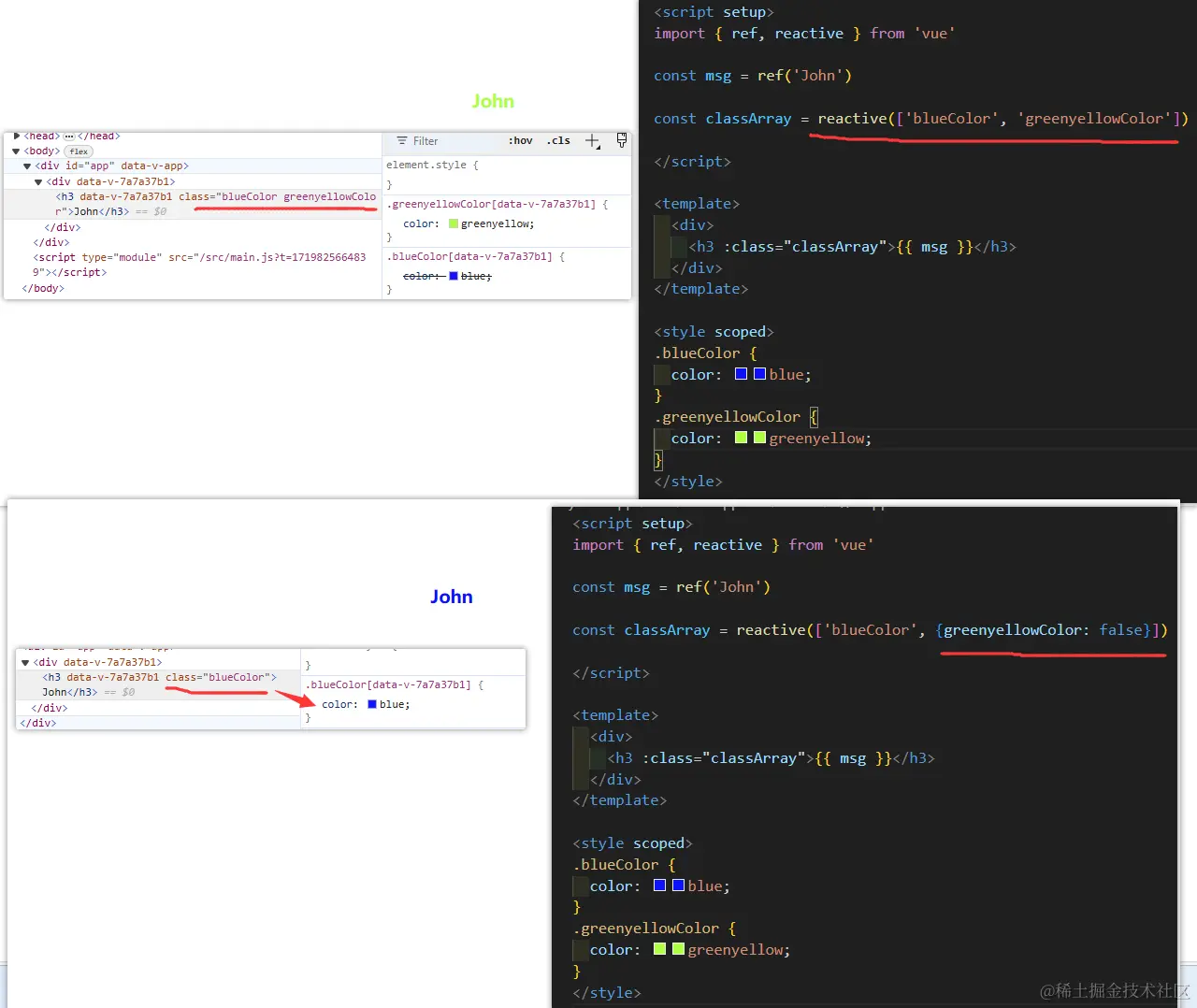
Task: Toggle the :hov element state panel
Action: [521, 141]
